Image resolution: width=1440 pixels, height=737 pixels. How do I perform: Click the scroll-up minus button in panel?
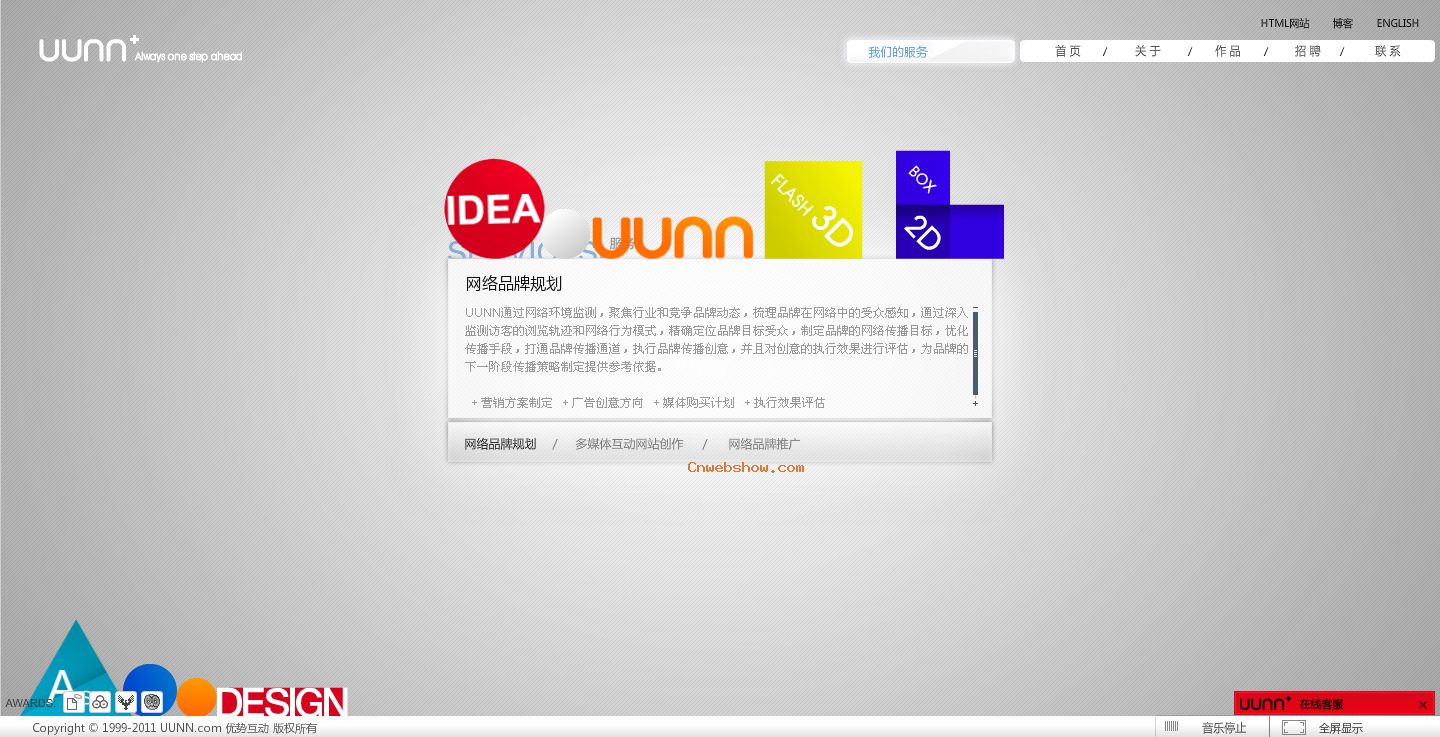tap(975, 308)
